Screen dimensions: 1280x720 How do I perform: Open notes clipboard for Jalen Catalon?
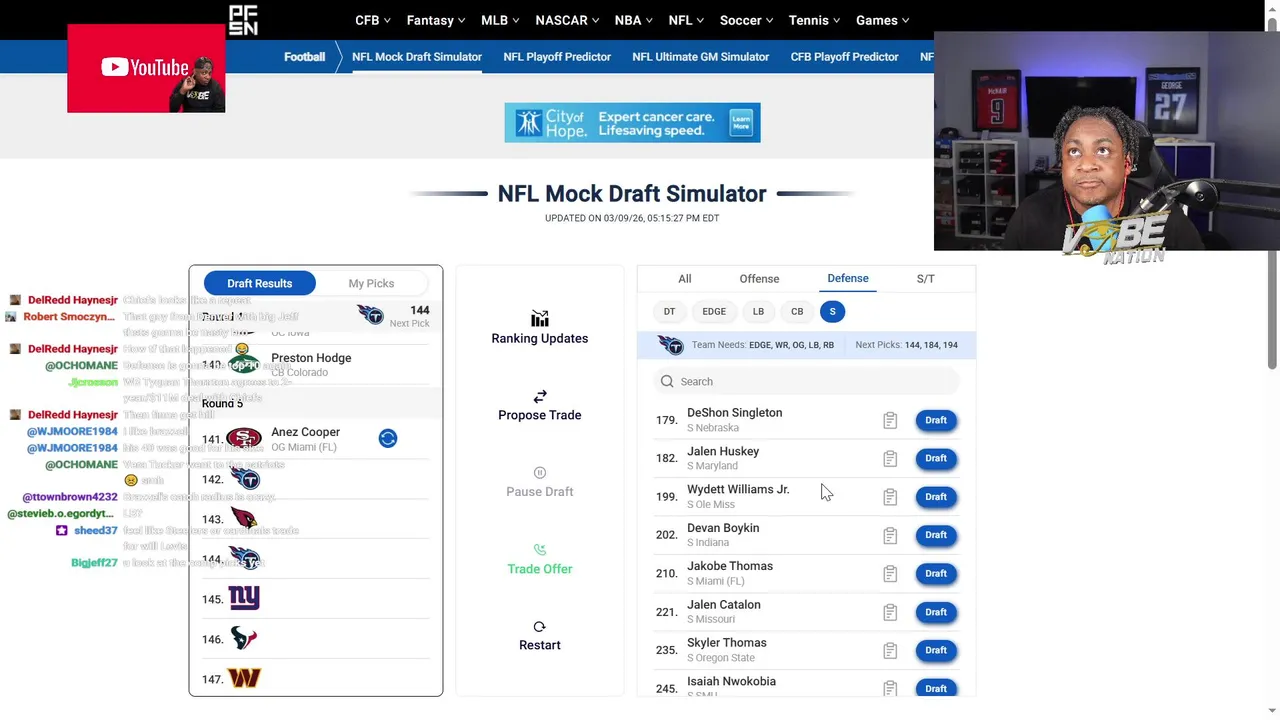pos(890,612)
